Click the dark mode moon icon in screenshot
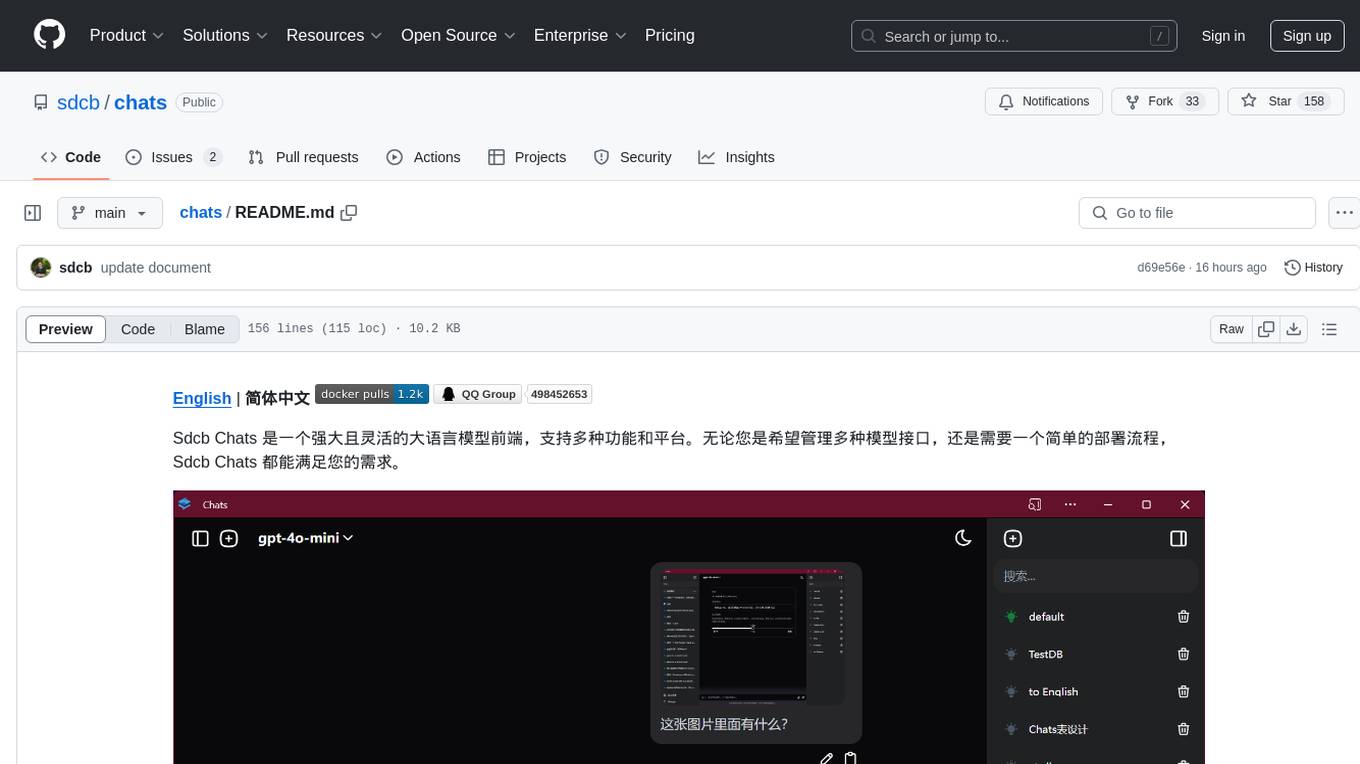The height and width of the screenshot is (764, 1360). (963, 538)
